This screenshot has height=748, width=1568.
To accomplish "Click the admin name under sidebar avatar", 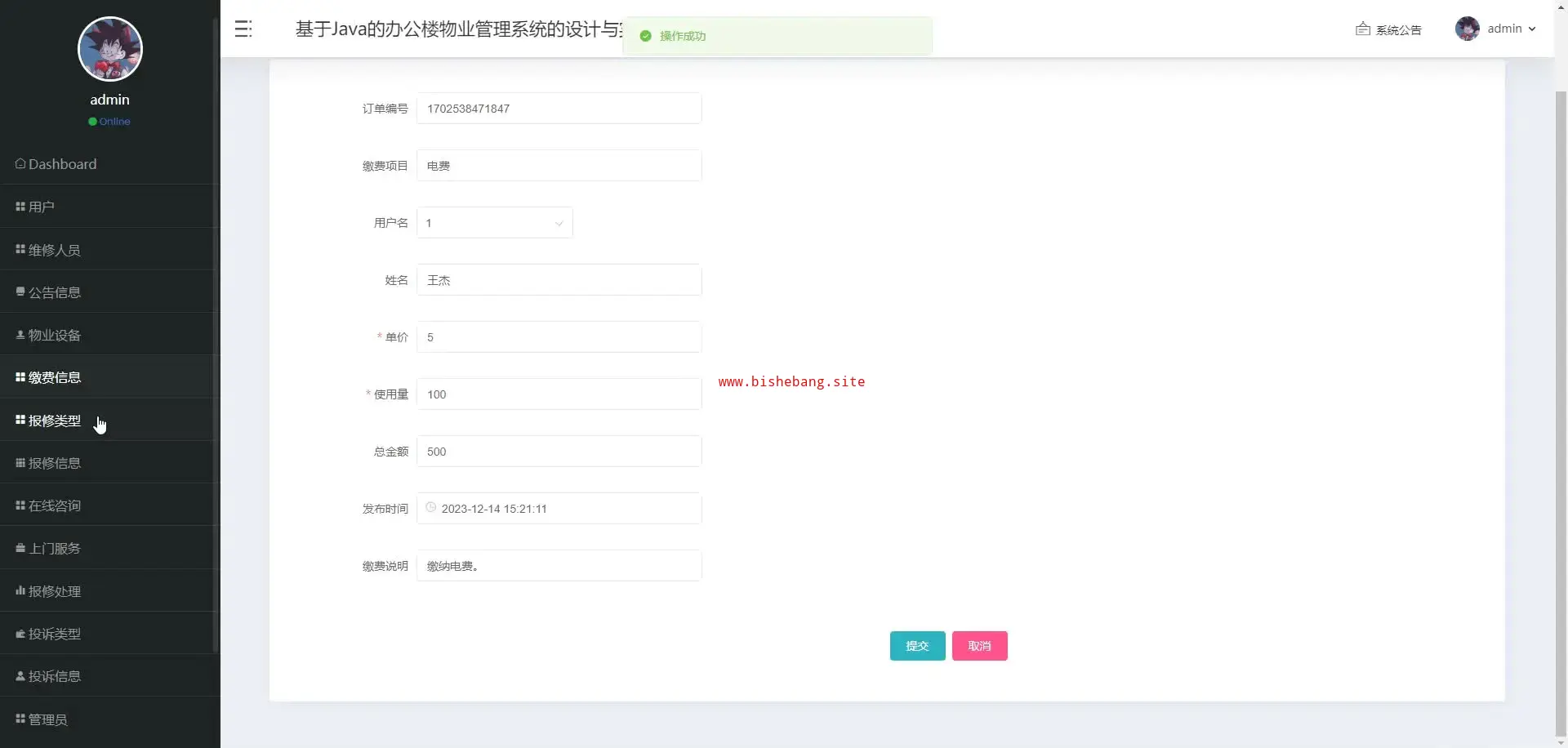I will (x=110, y=100).
